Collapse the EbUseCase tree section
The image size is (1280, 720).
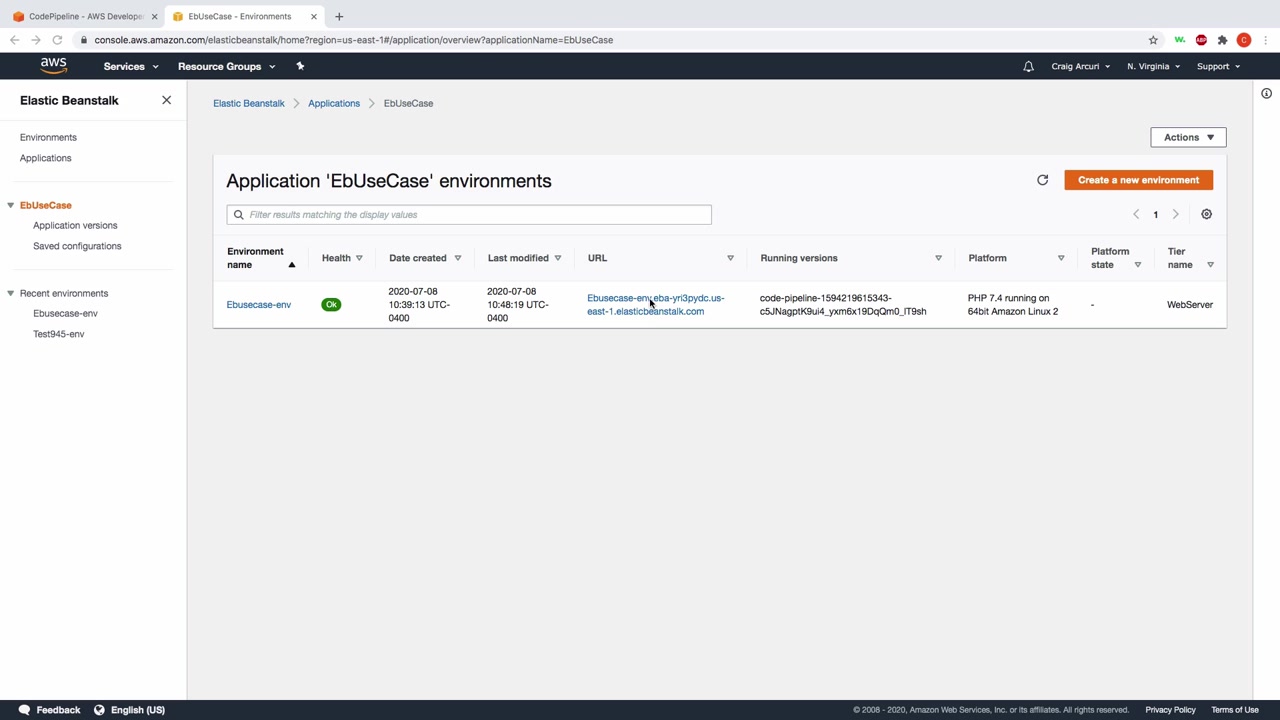[x=10, y=205]
